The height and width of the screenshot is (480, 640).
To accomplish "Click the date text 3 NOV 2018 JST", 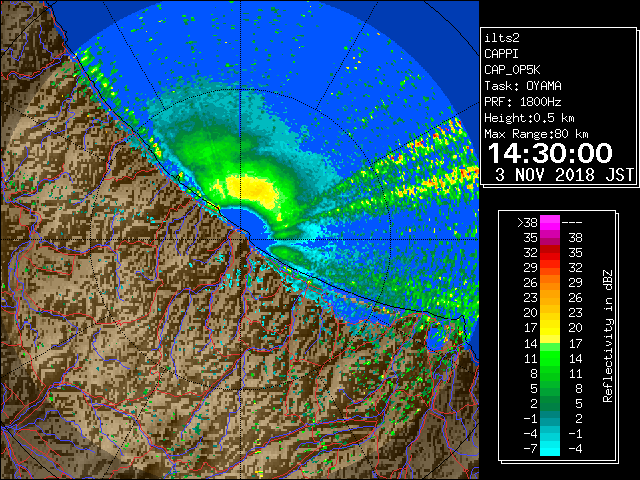I will pos(564,175).
